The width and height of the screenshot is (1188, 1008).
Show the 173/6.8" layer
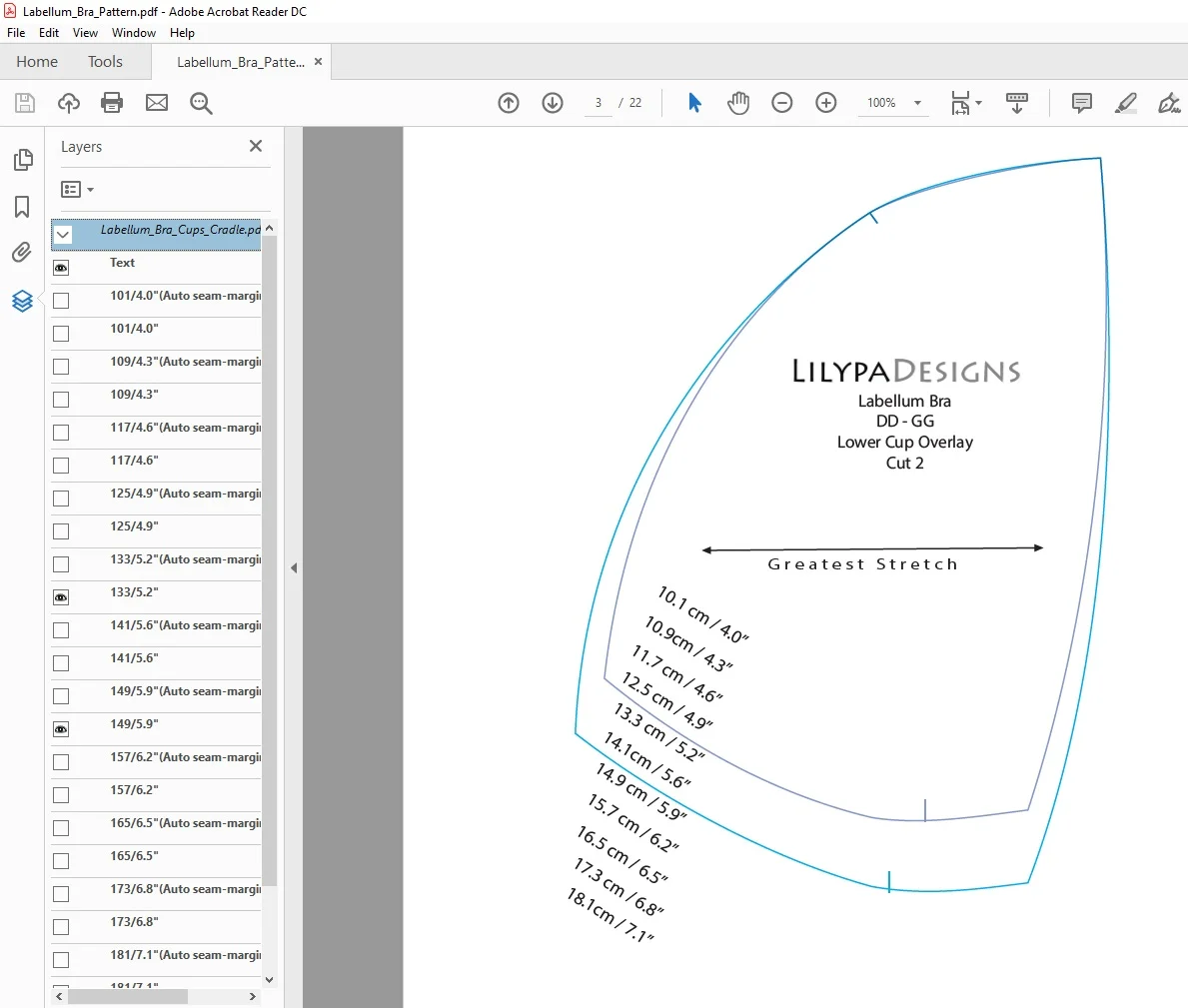click(61, 927)
